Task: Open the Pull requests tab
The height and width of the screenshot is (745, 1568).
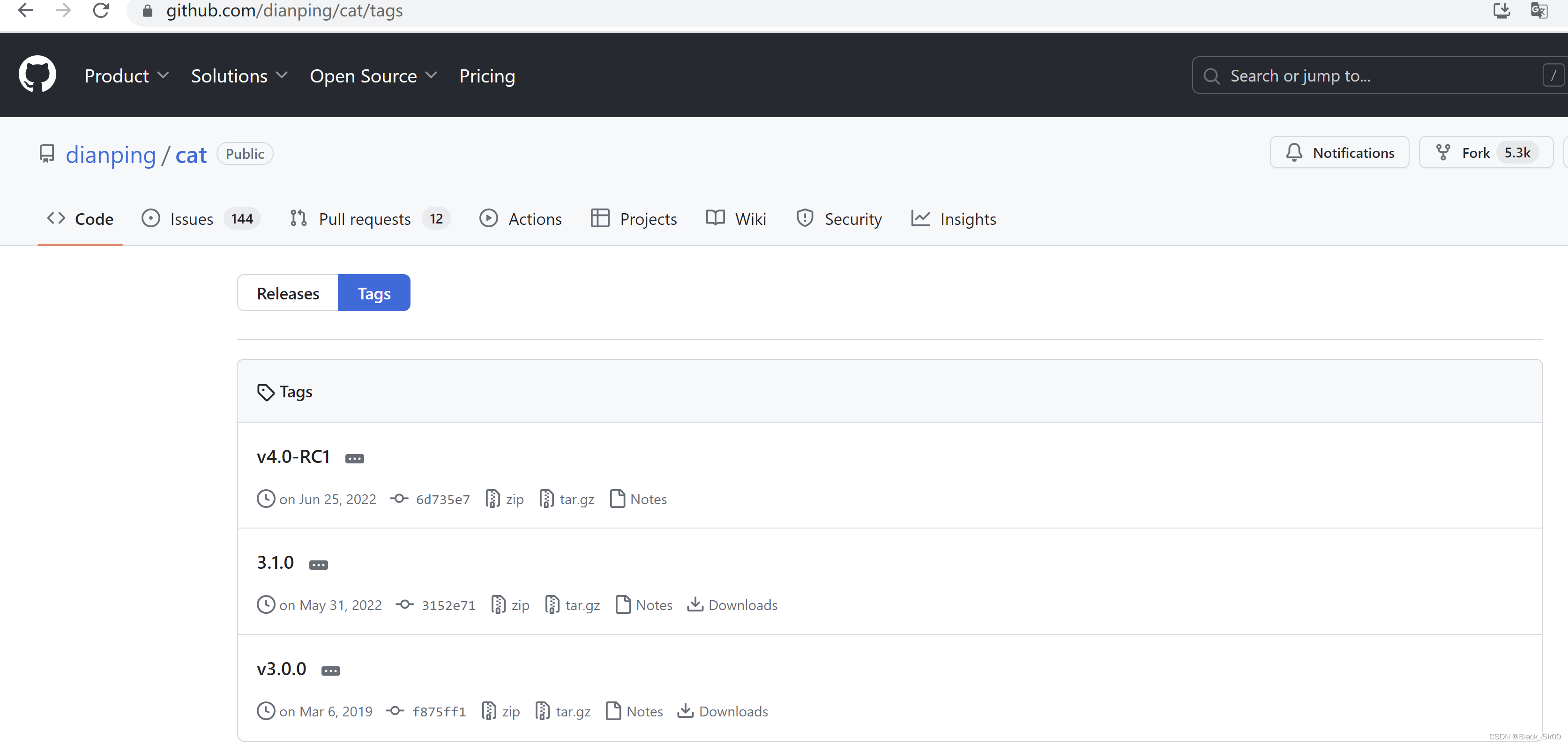Action: [364, 218]
